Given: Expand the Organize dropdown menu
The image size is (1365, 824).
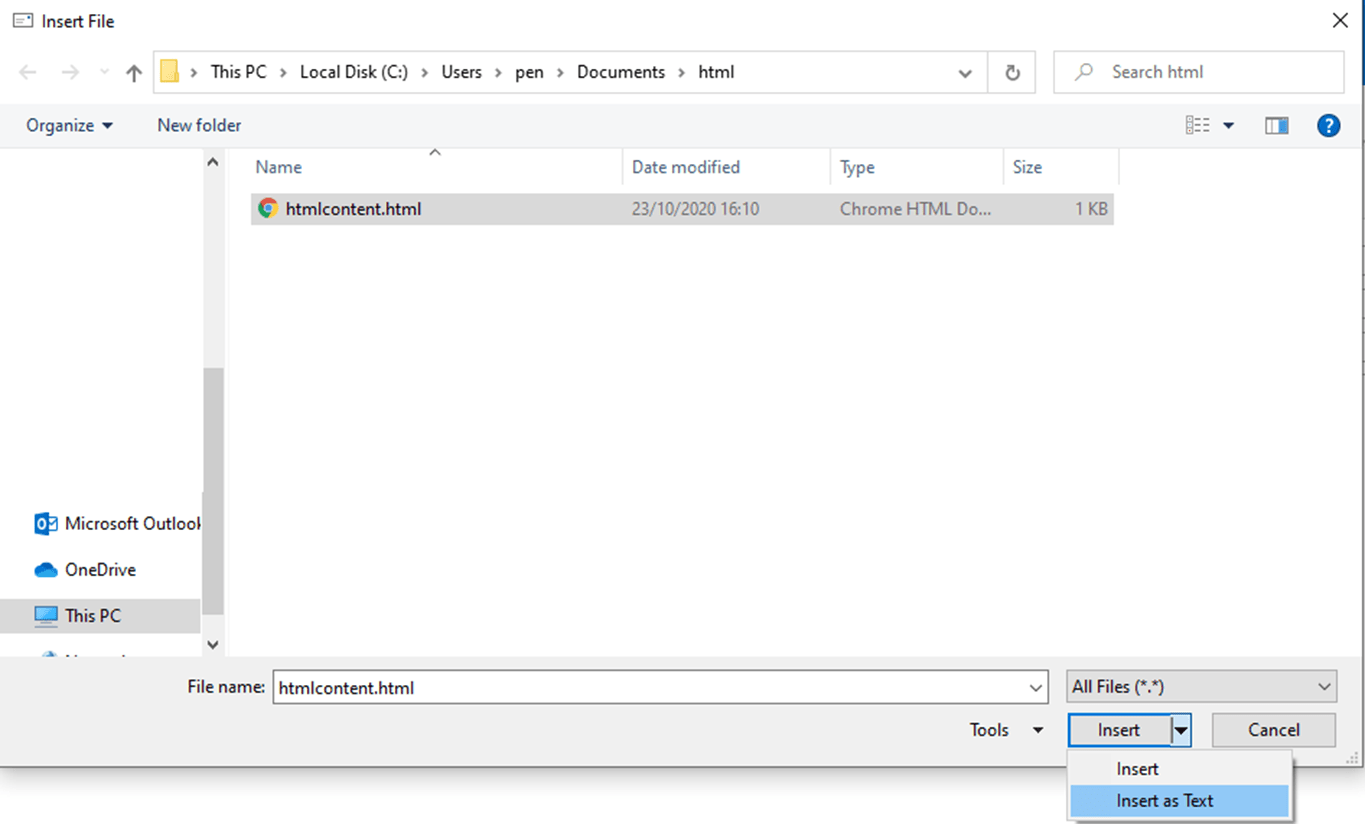Looking at the screenshot, I should click(x=69, y=125).
